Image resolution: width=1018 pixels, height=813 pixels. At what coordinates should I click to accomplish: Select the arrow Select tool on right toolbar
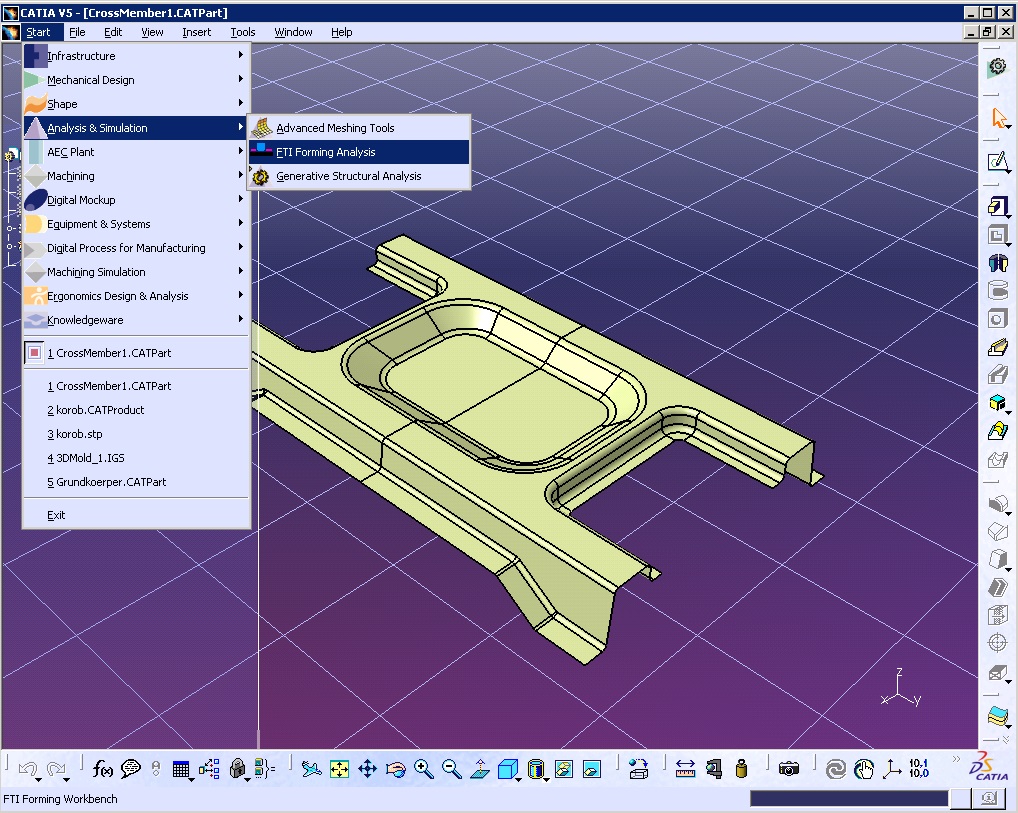click(x=999, y=119)
